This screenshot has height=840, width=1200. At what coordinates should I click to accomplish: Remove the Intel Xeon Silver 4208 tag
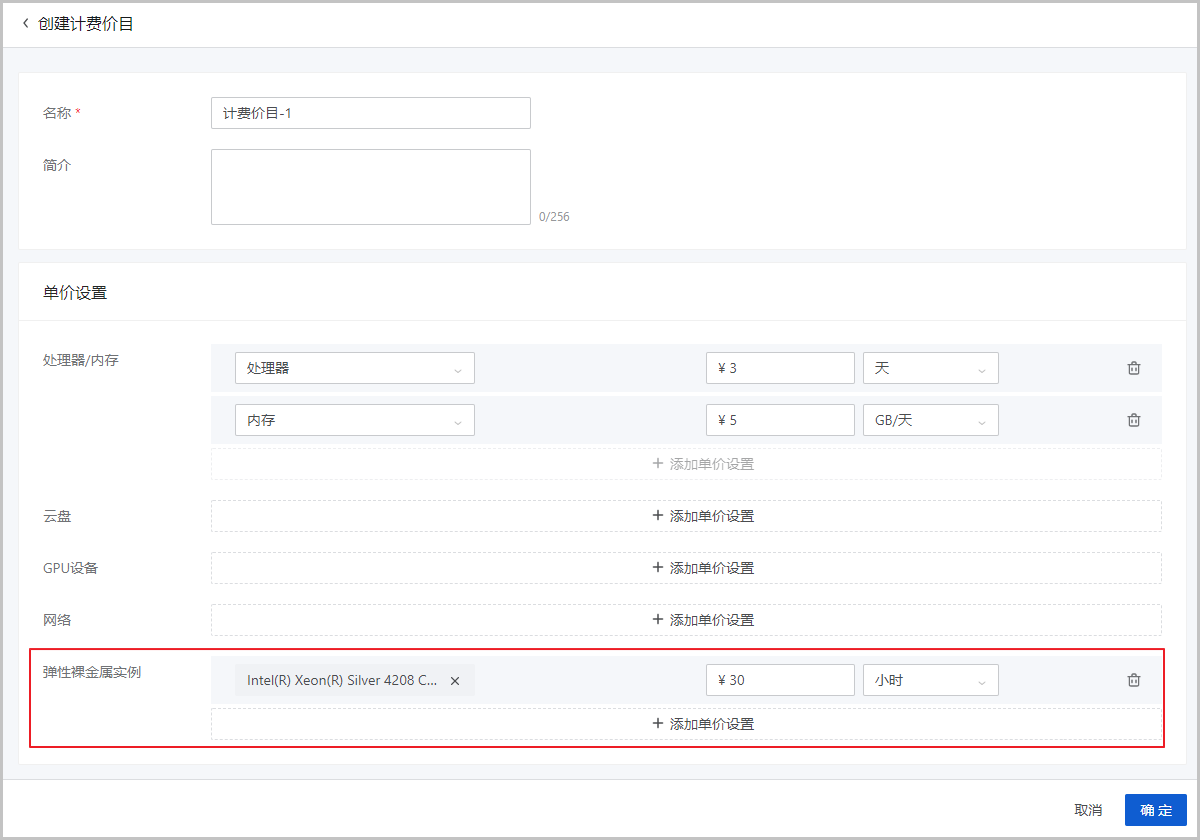point(455,681)
